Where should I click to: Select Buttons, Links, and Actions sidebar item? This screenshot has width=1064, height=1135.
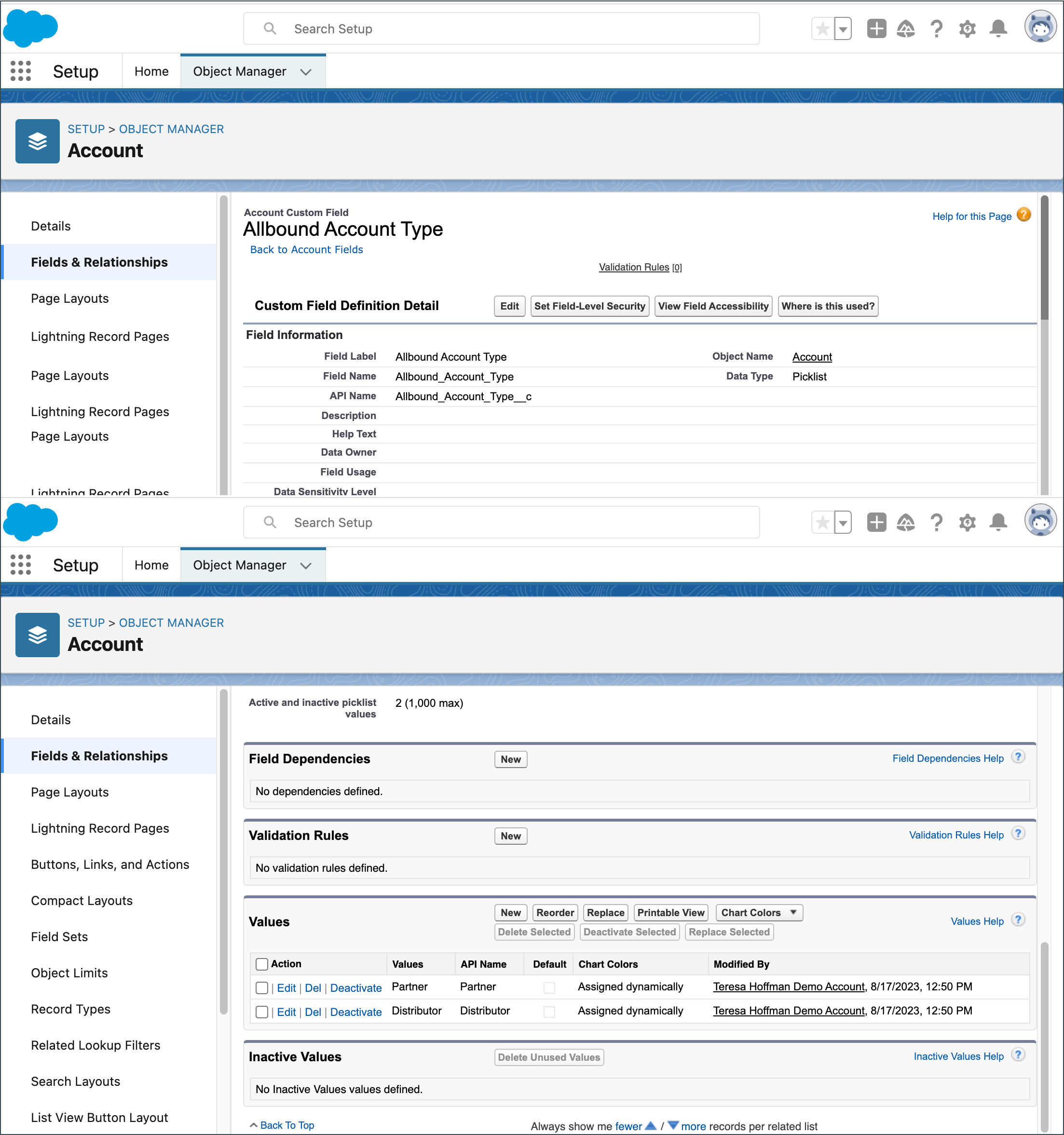click(x=109, y=865)
